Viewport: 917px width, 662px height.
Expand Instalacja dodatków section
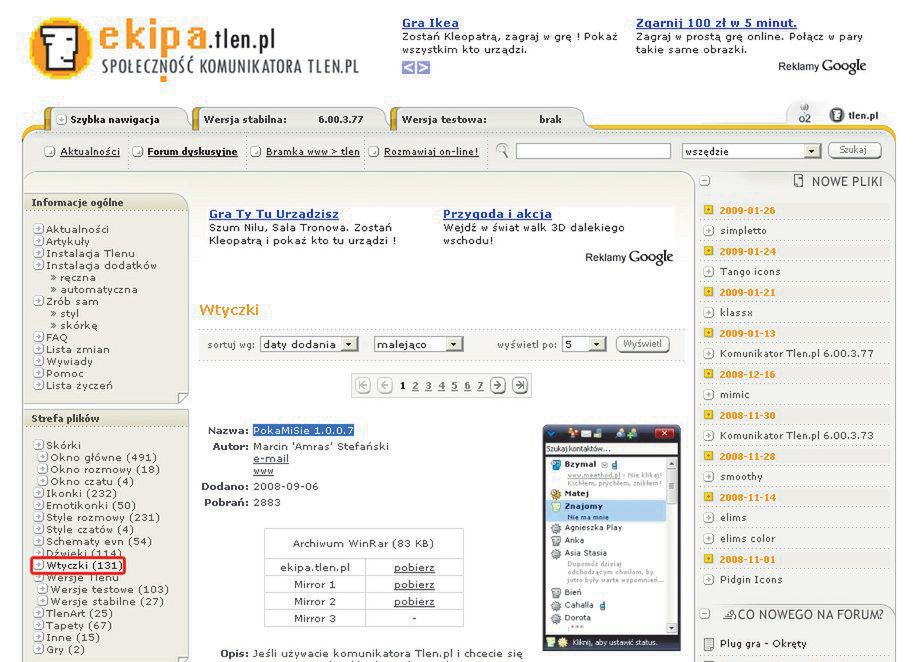point(39,265)
